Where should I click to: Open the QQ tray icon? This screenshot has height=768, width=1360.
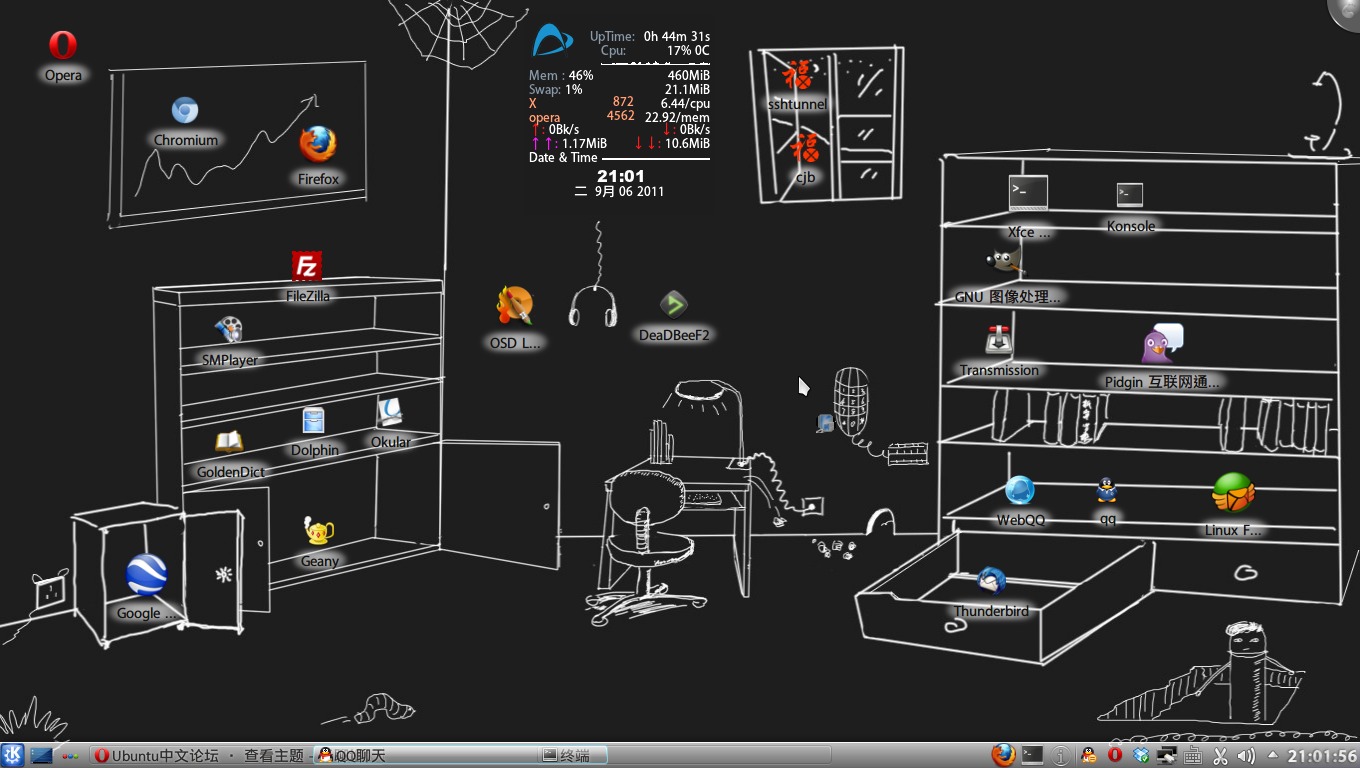click(1088, 755)
